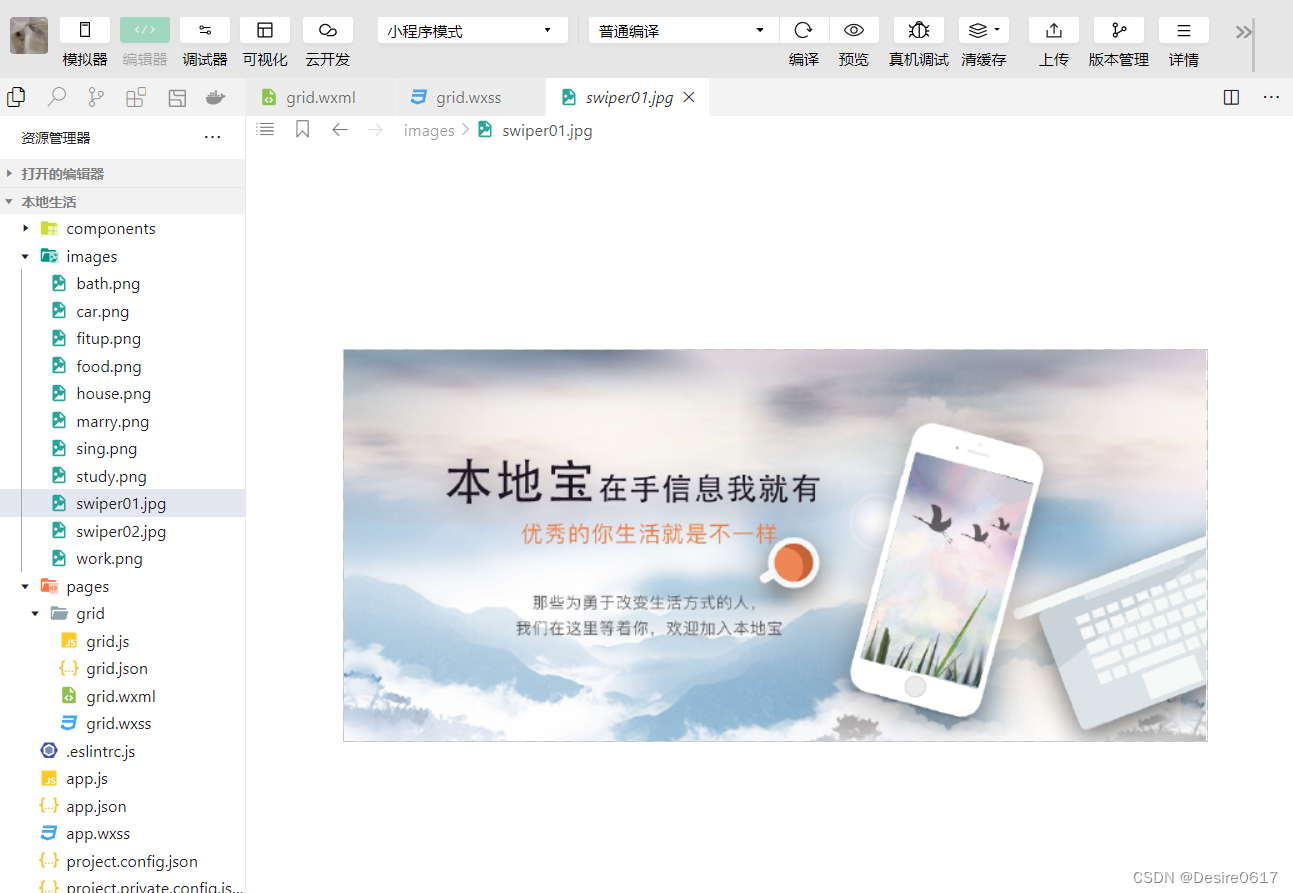The image size is (1293, 893).
Task: Open car.png in file tree
Action: click(122, 311)
